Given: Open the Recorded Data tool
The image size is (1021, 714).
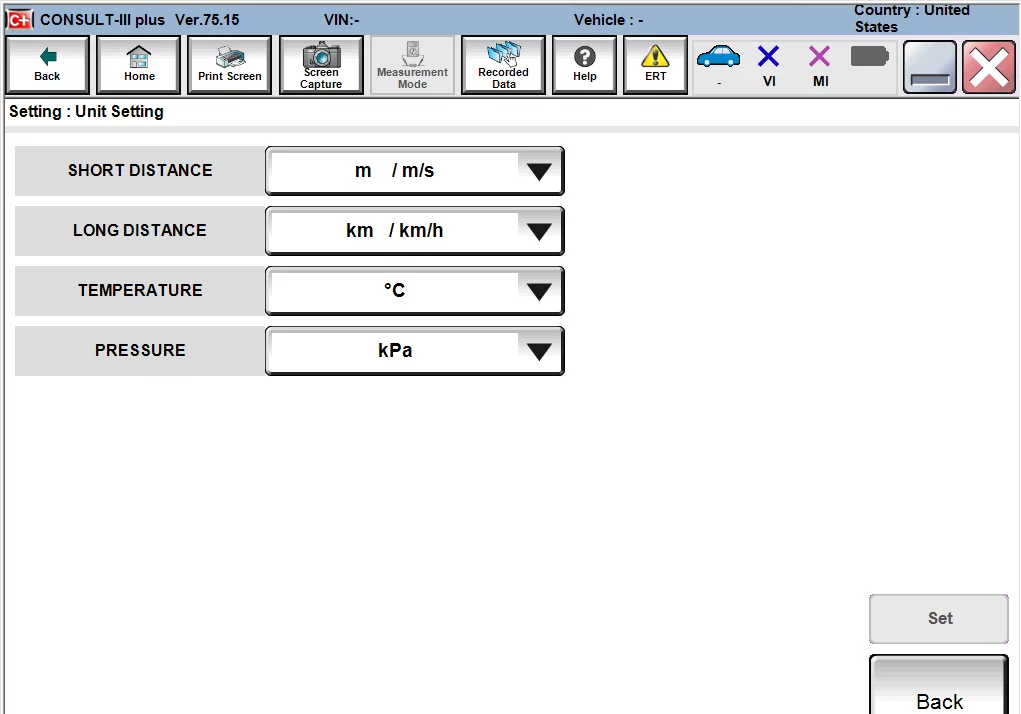Looking at the screenshot, I should [x=503, y=64].
